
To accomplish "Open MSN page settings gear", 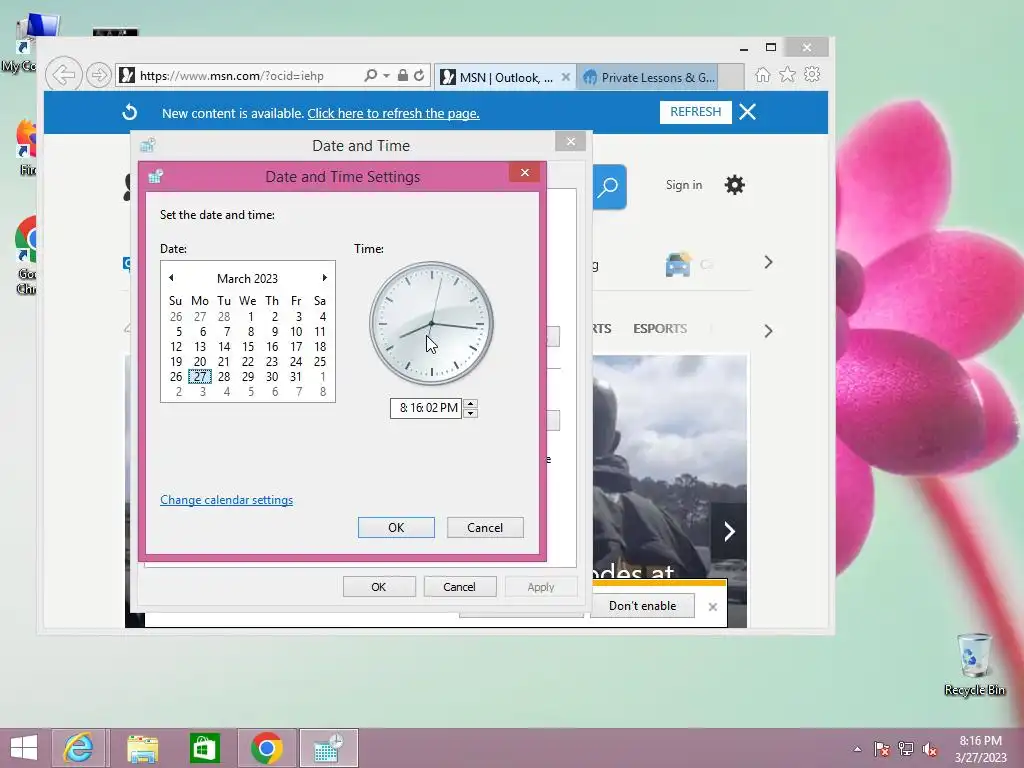I will point(735,185).
